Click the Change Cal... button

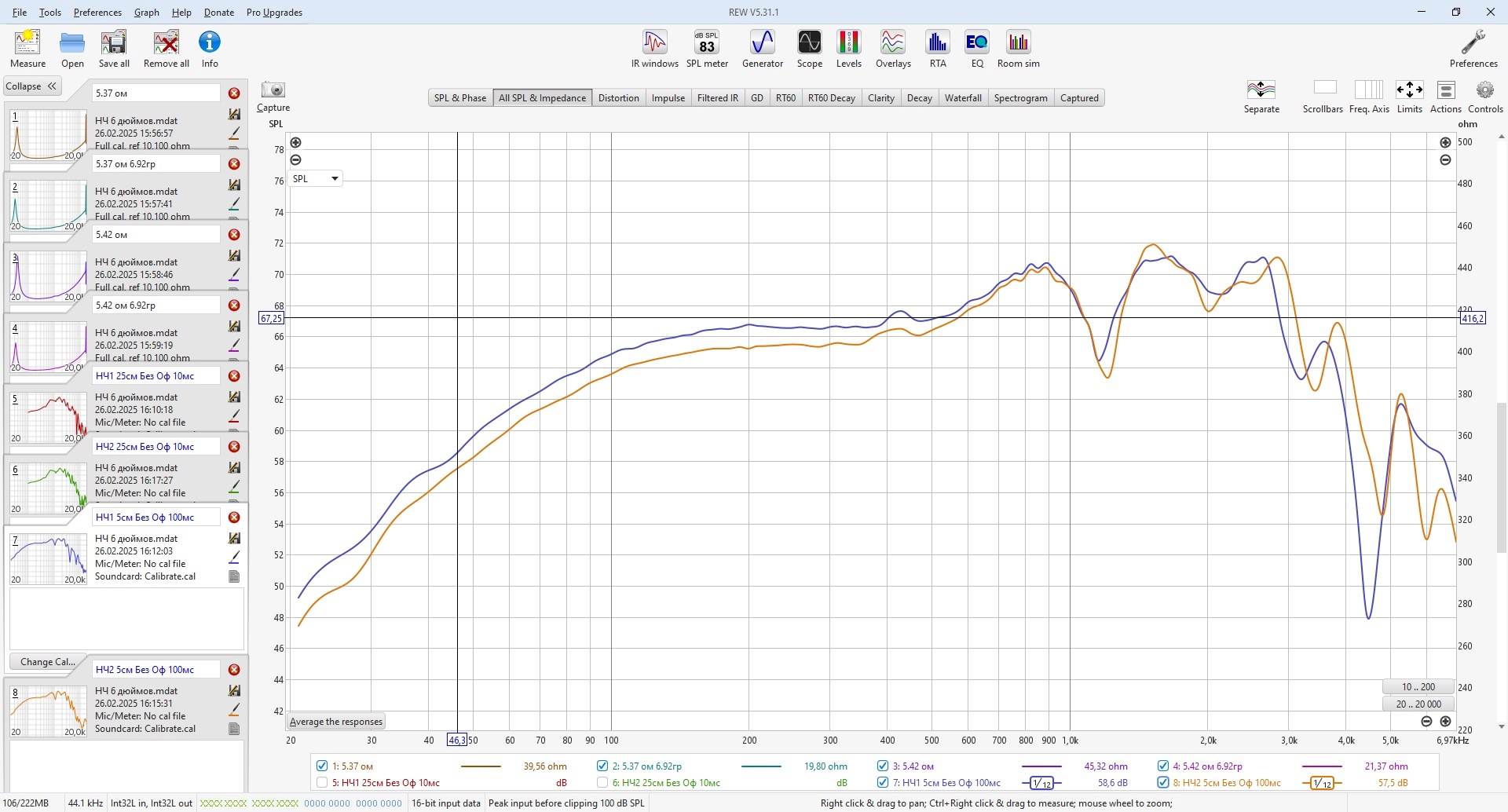(x=48, y=662)
